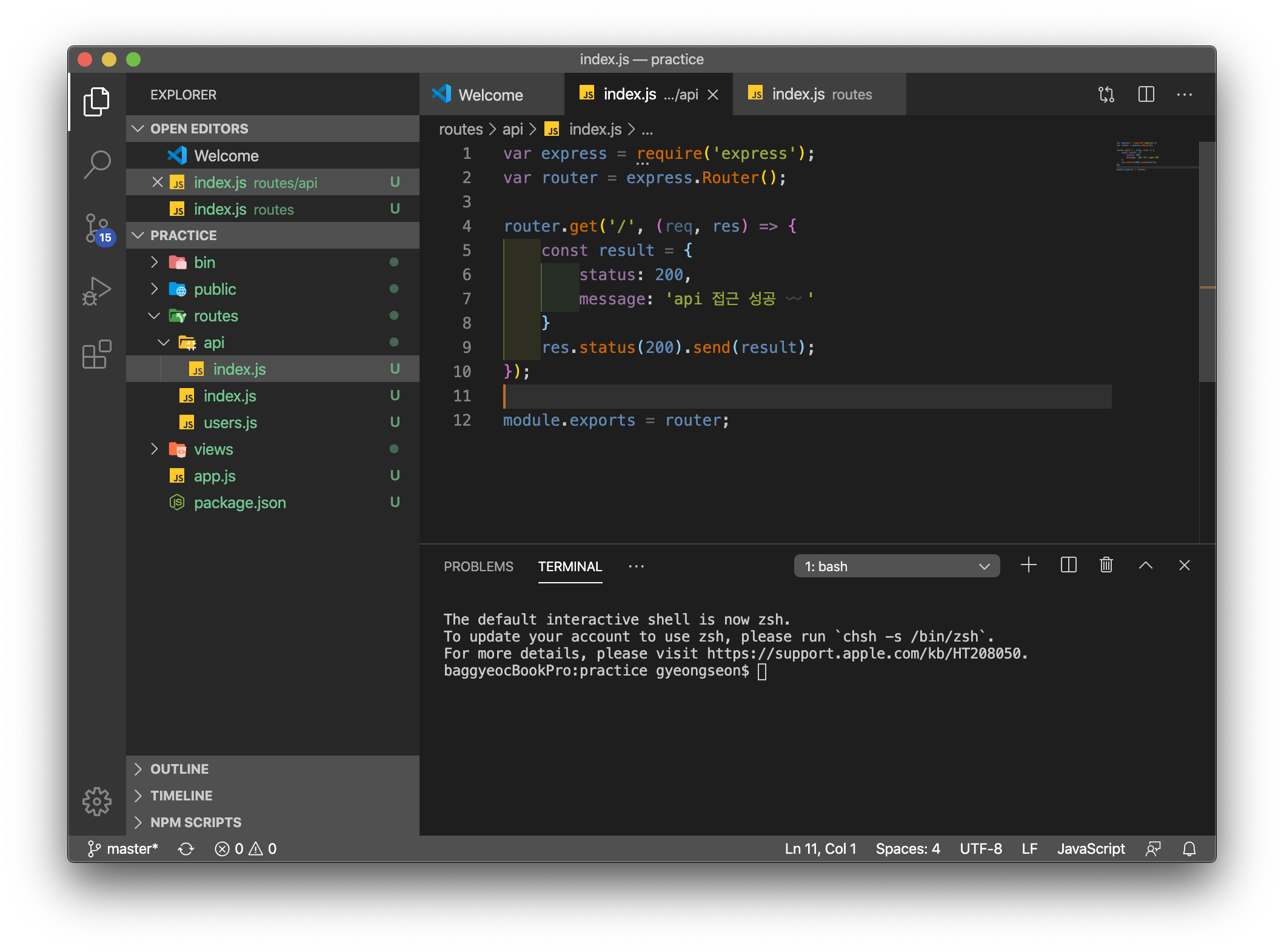The width and height of the screenshot is (1284, 952).
Task: Change language mode JavaScript in status bar
Action: [x=1091, y=849]
